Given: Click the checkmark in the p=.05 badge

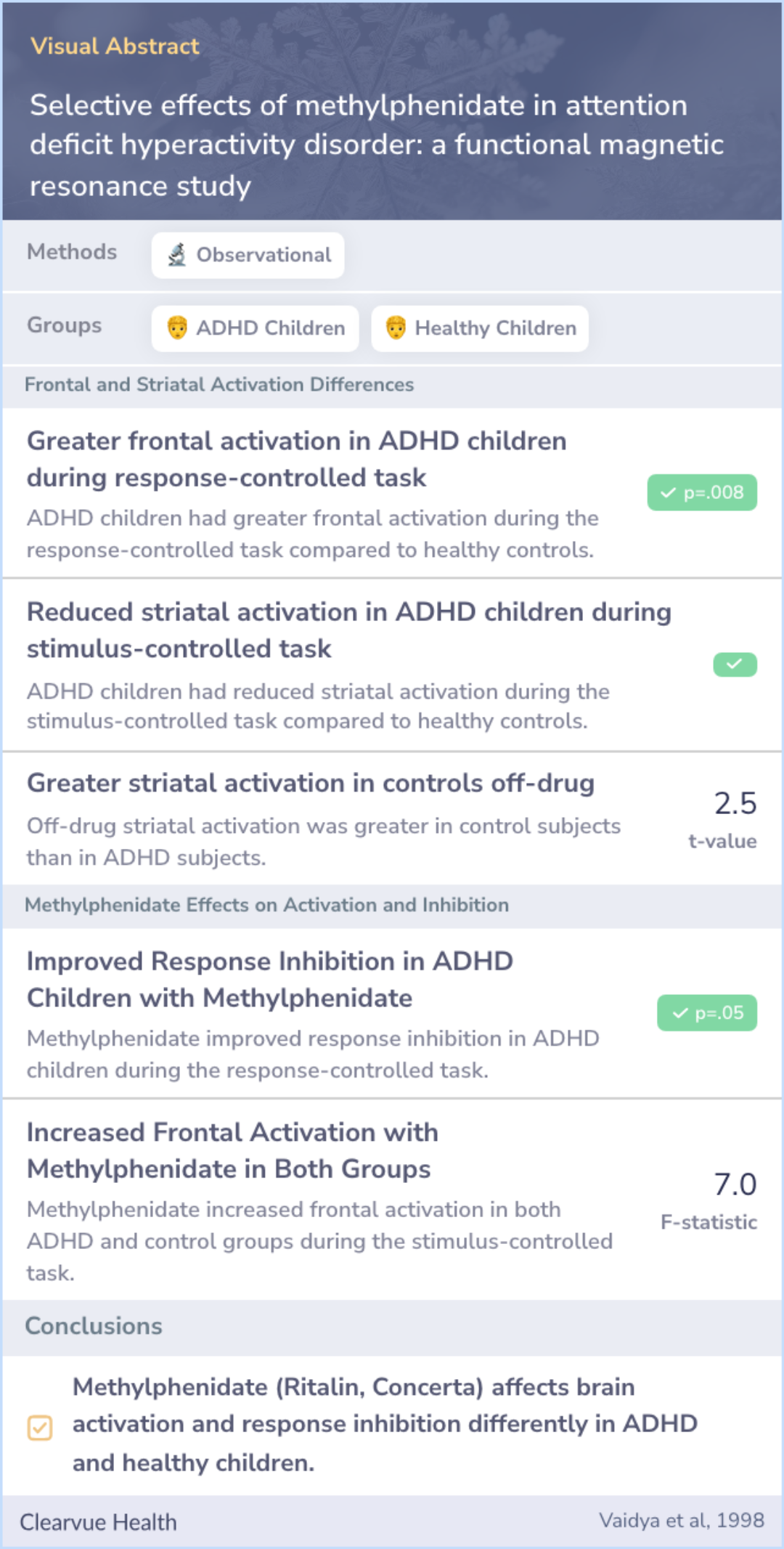Looking at the screenshot, I should point(679,1013).
